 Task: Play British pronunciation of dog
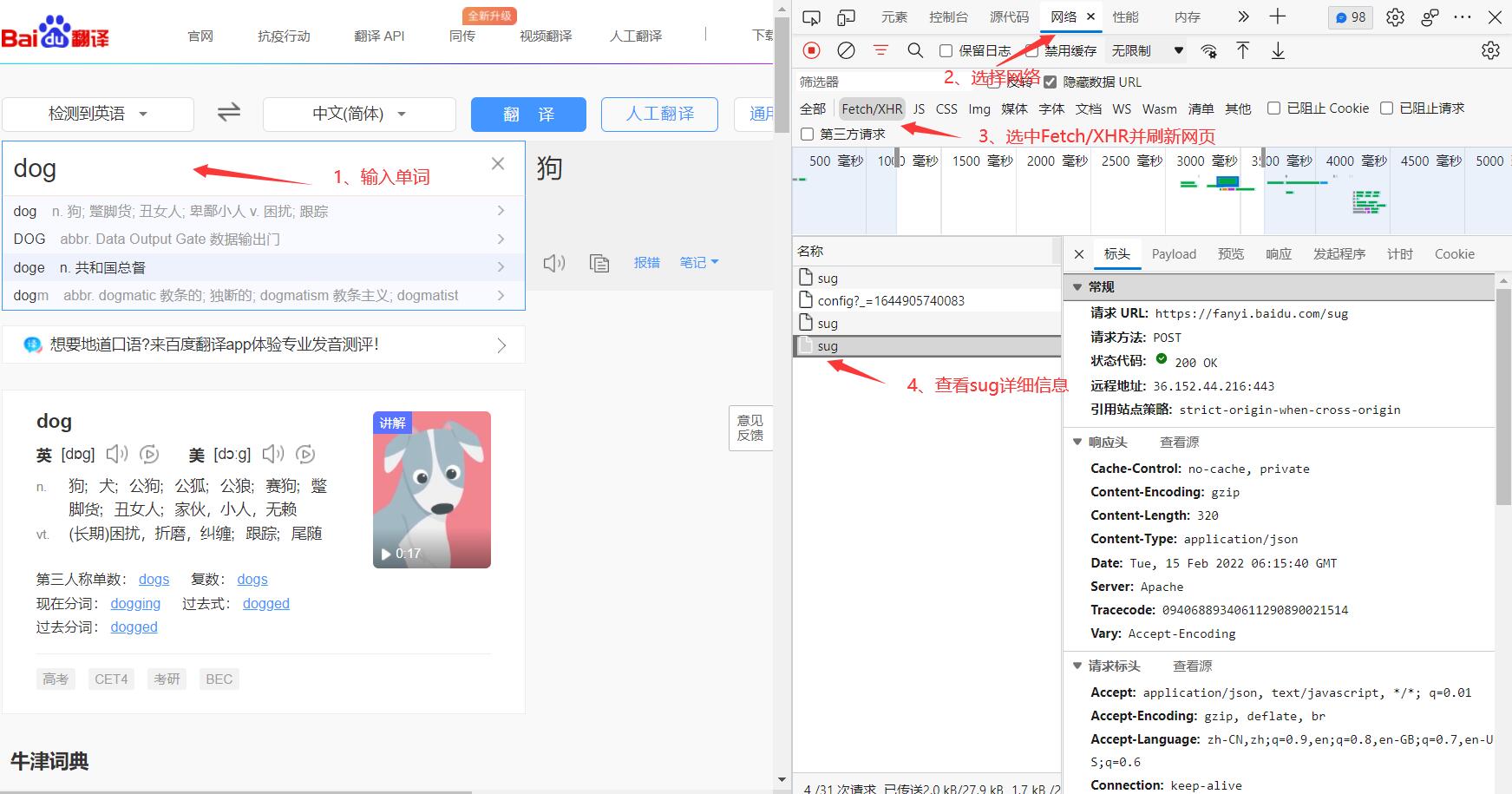pyautogui.click(x=117, y=454)
